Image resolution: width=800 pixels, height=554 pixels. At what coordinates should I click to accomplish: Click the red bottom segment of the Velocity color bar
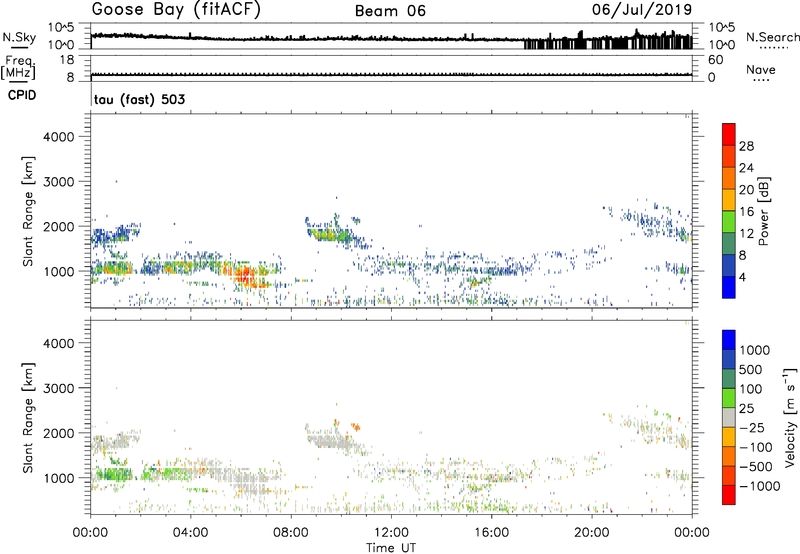tap(729, 495)
